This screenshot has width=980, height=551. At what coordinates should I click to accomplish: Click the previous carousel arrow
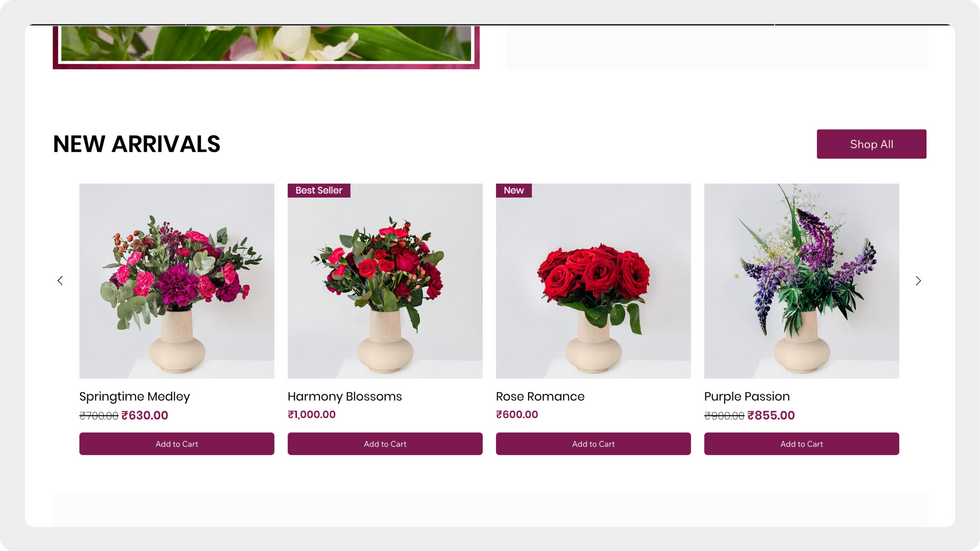click(x=60, y=280)
